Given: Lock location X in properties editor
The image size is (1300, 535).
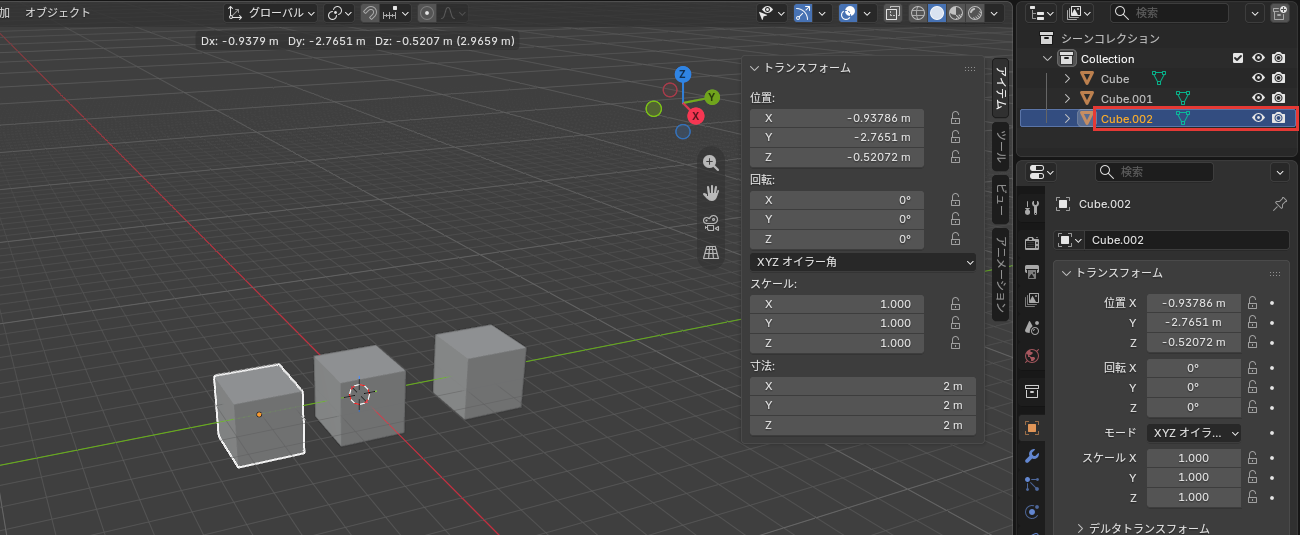Looking at the screenshot, I should tap(1251, 302).
